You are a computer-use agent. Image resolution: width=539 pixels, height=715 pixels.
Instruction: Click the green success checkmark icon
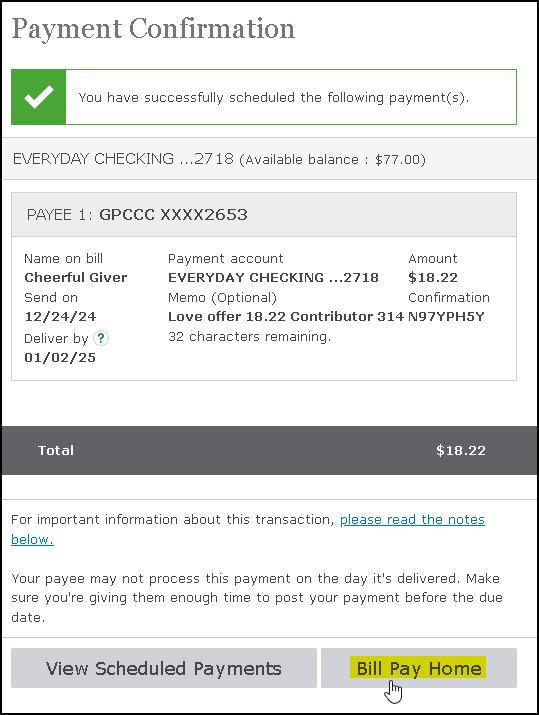(x=39, y=97)
